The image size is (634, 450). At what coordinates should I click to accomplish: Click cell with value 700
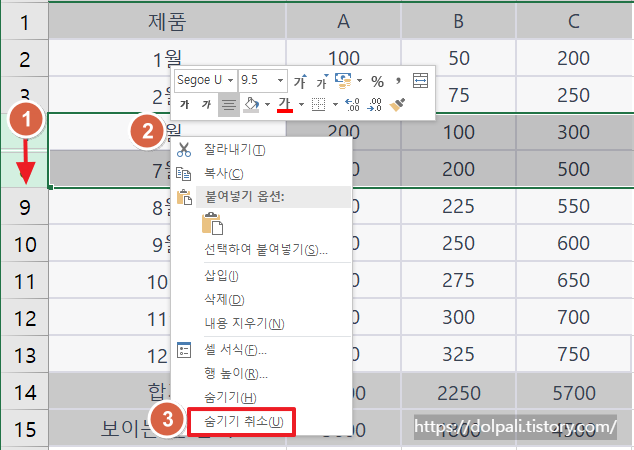click(575, 318)
